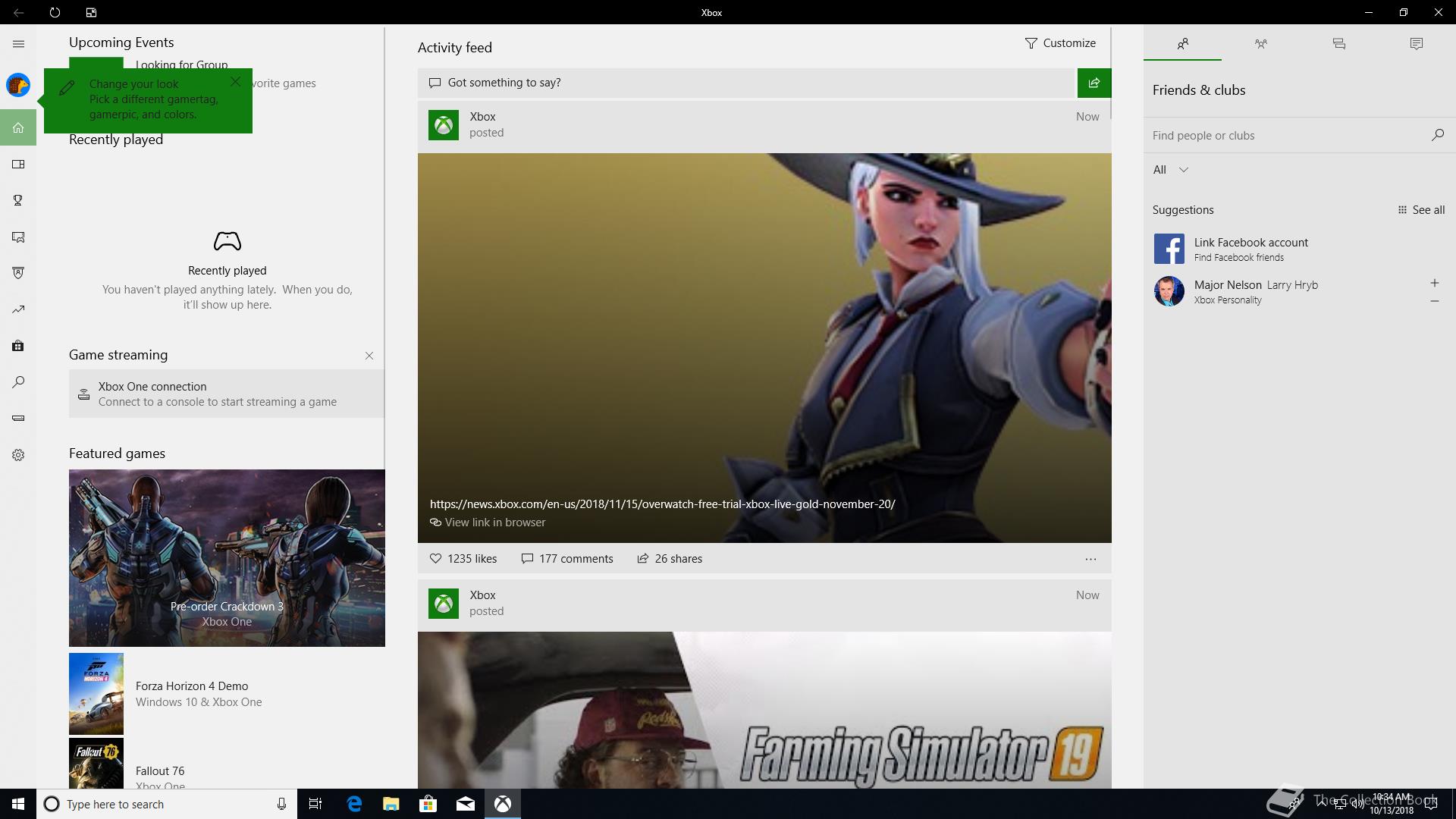Open Pre-order Crackdown 3 featured image
The width and height of the screenshot is (1456, 819).
(x=227, y=558)
